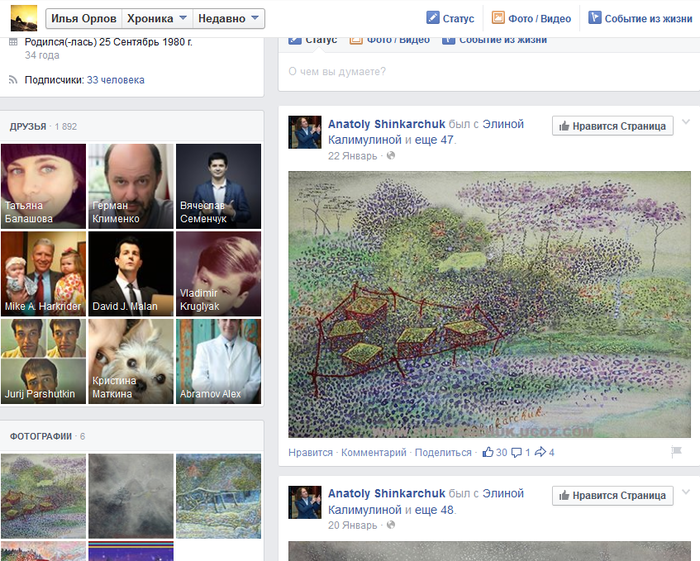Open the Недавно dropdown
The image size is (700, 561).
[229, 18]
